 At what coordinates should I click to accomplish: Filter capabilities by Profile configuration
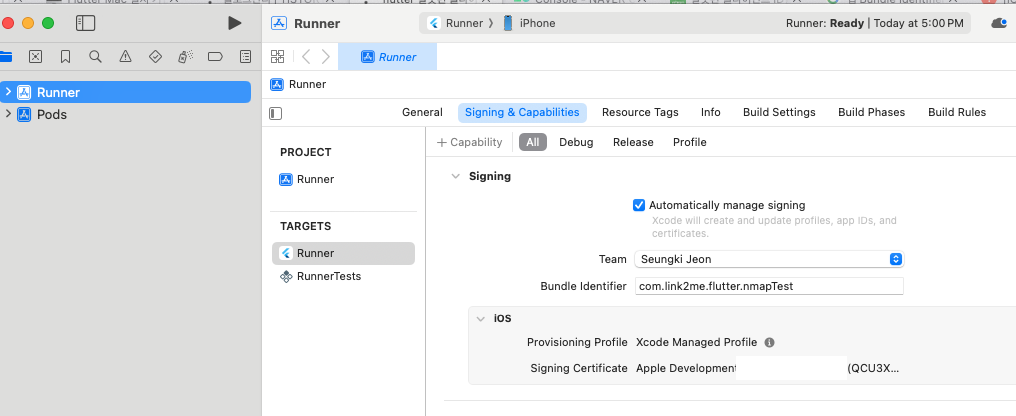pos(689,142)
